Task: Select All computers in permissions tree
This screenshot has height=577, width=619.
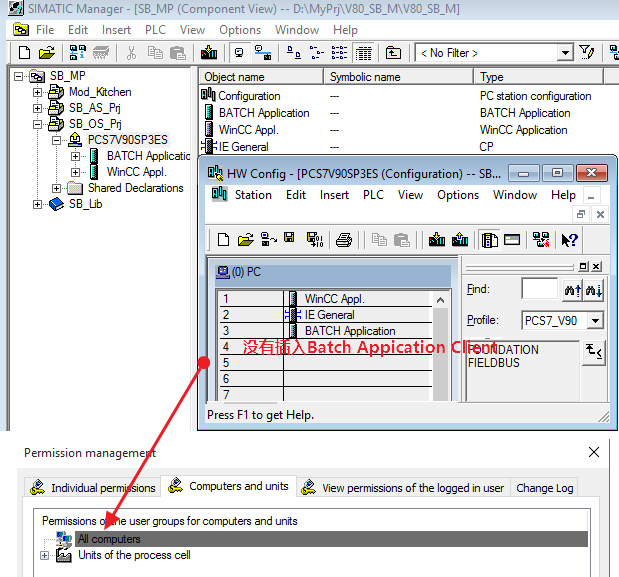Action: [331, 539]
